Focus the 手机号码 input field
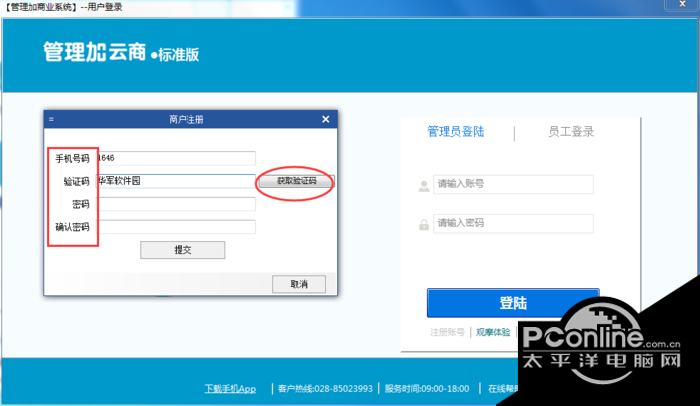The width and height of the screenshot is (700, 406). coord(176,158)
